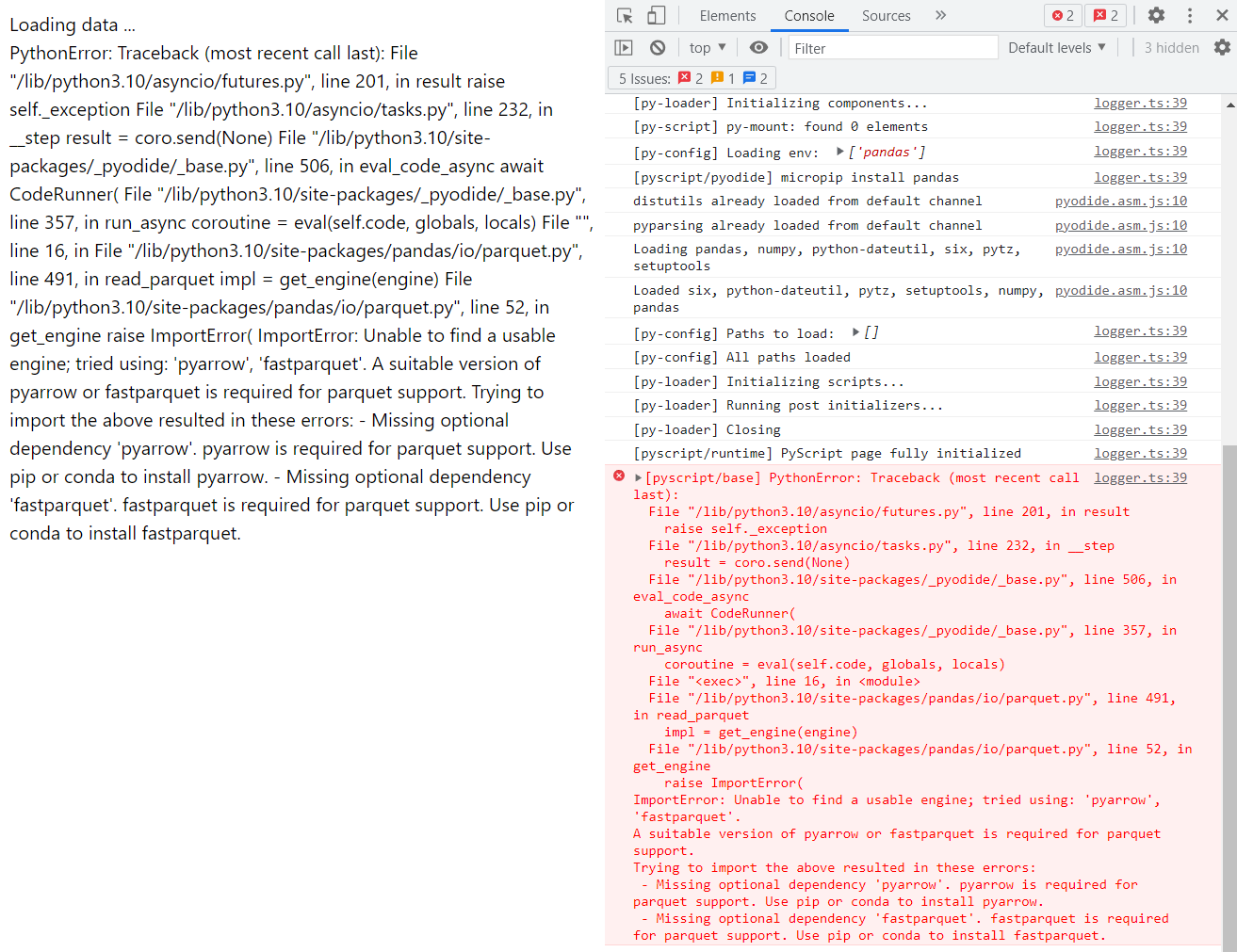Open the 5 Issues button

click(692, 78)
